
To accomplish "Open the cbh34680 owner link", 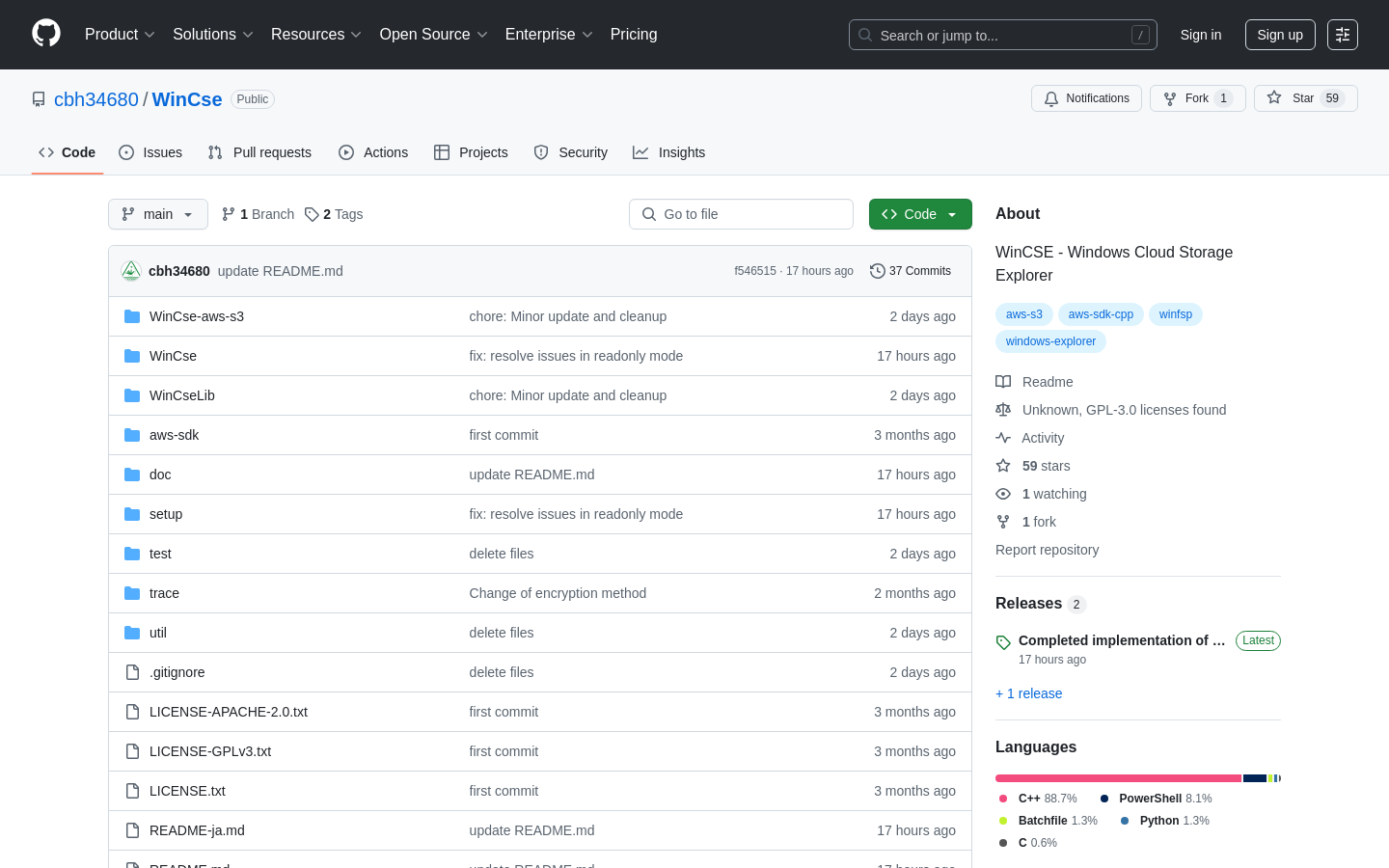I will click(96, 99).
